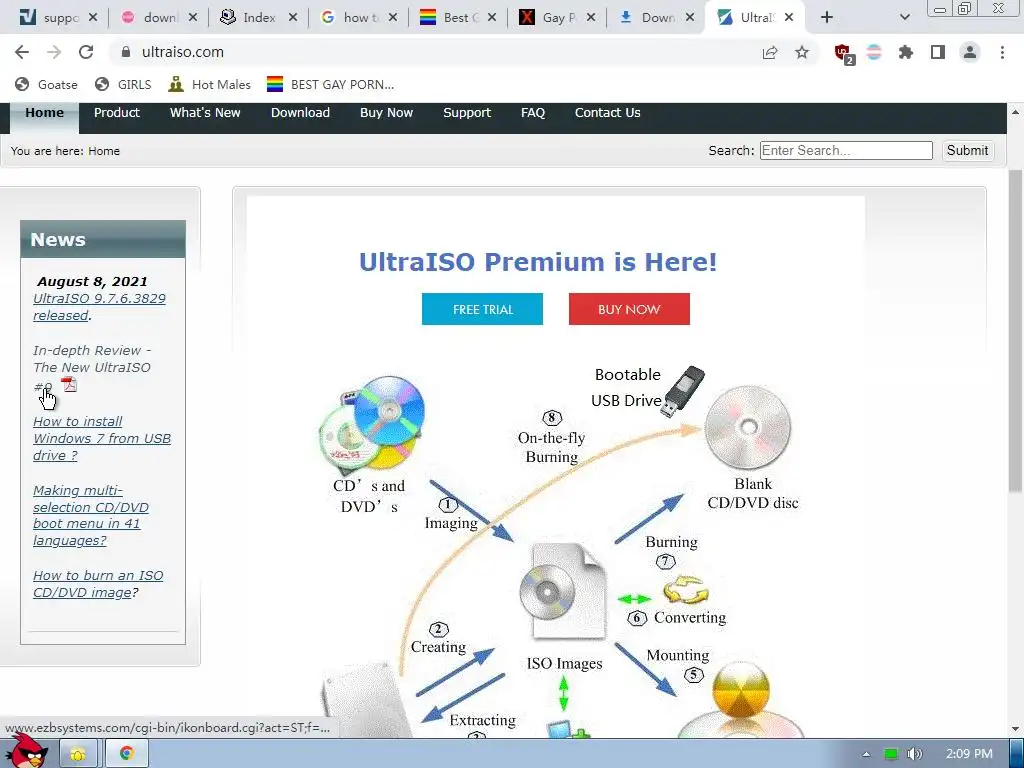The height and width of the screenshot is (768, 1024).
Task: Toggle the browser side panel icon
Action: pos(938,52)
